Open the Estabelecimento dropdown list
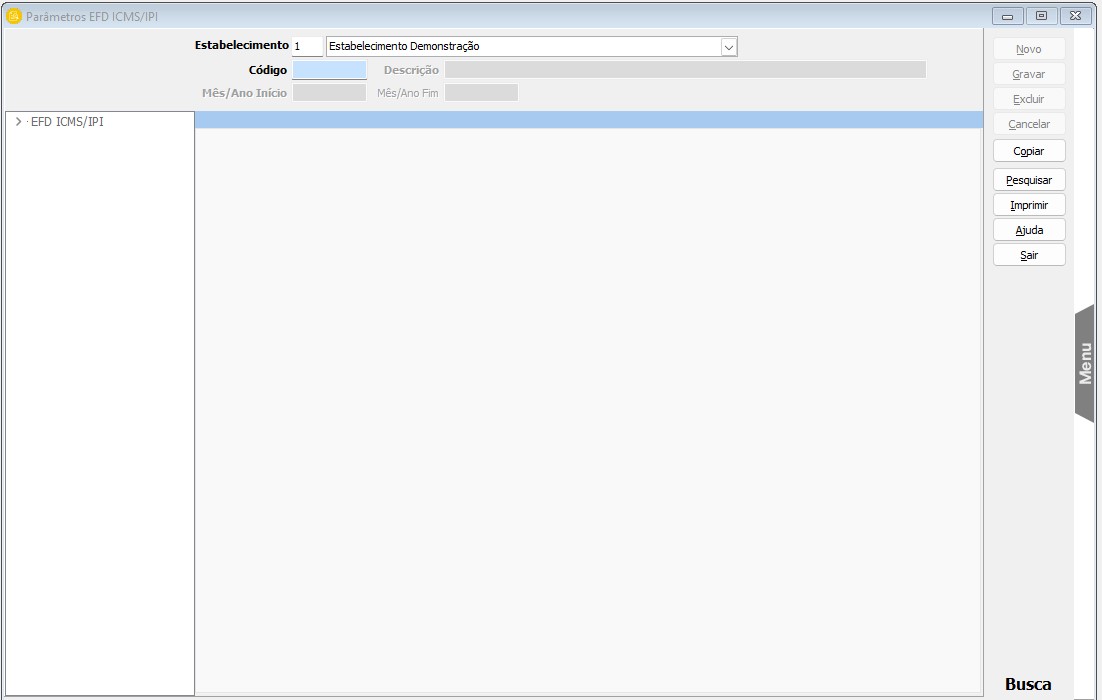Image resolution: width=1102 pixels, height=700 pixels. pos(728,47)
